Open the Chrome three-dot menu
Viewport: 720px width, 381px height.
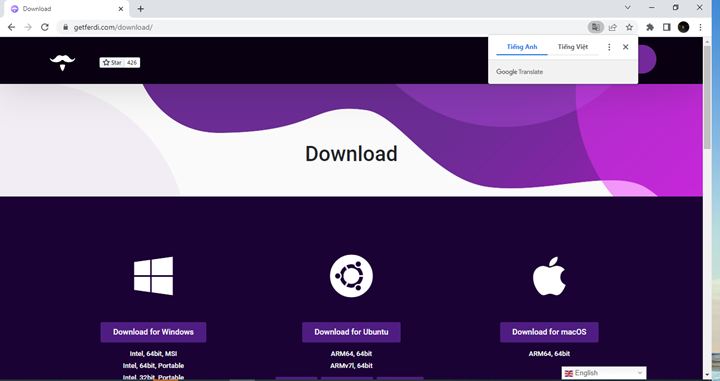click(x=700, y=27)
